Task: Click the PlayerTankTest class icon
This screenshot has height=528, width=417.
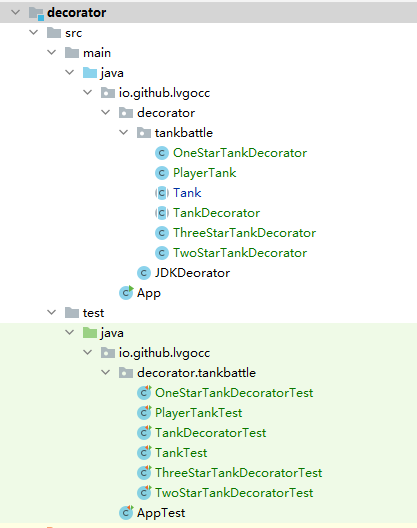Action: point(145,412)
